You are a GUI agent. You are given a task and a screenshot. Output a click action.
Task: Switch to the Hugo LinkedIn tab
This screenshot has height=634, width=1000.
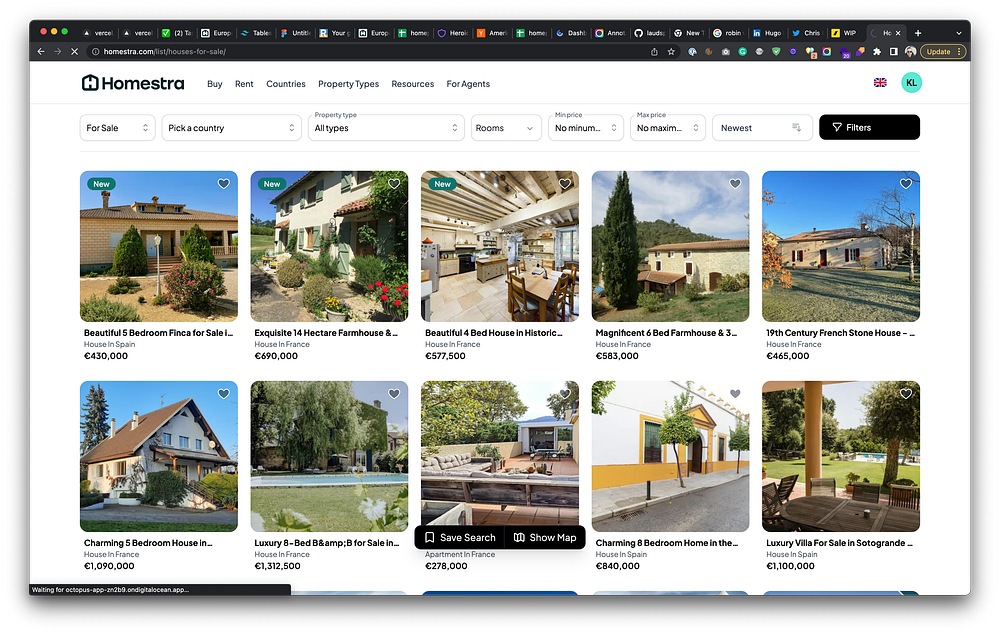767,33
